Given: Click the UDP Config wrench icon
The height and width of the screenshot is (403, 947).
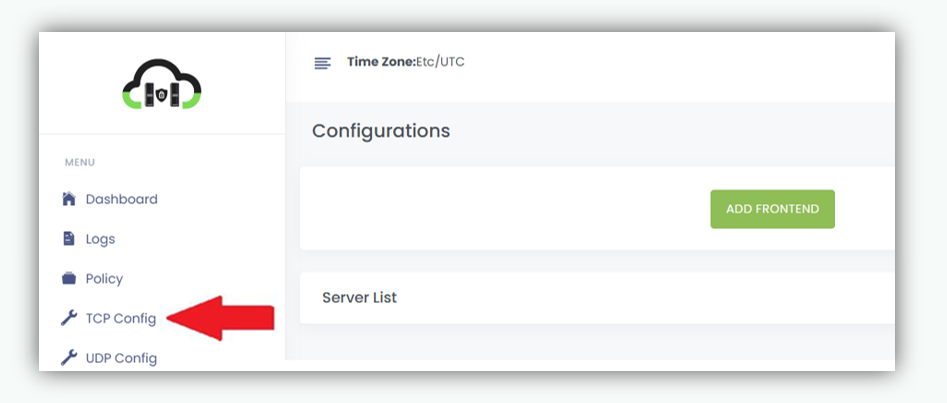Looking at the screenshot, I should (x=69, y=357).
